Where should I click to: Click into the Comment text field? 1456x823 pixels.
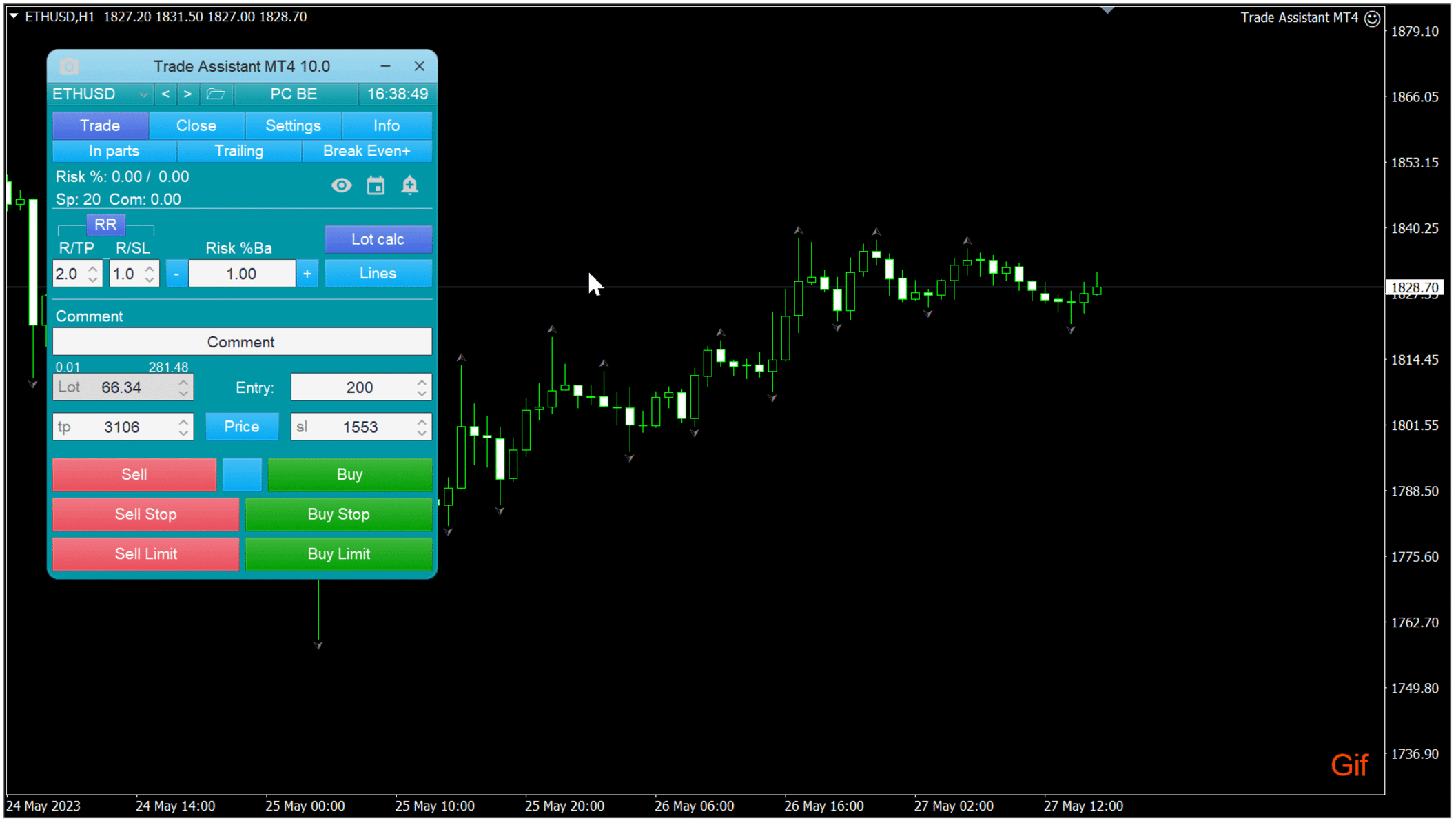tap(242, 342)
